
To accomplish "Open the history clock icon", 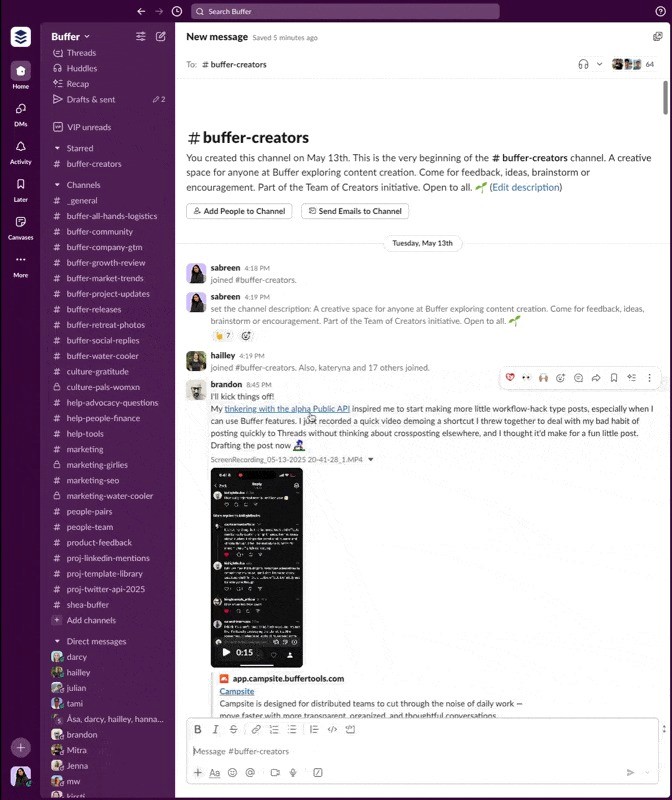I will 177,11.
